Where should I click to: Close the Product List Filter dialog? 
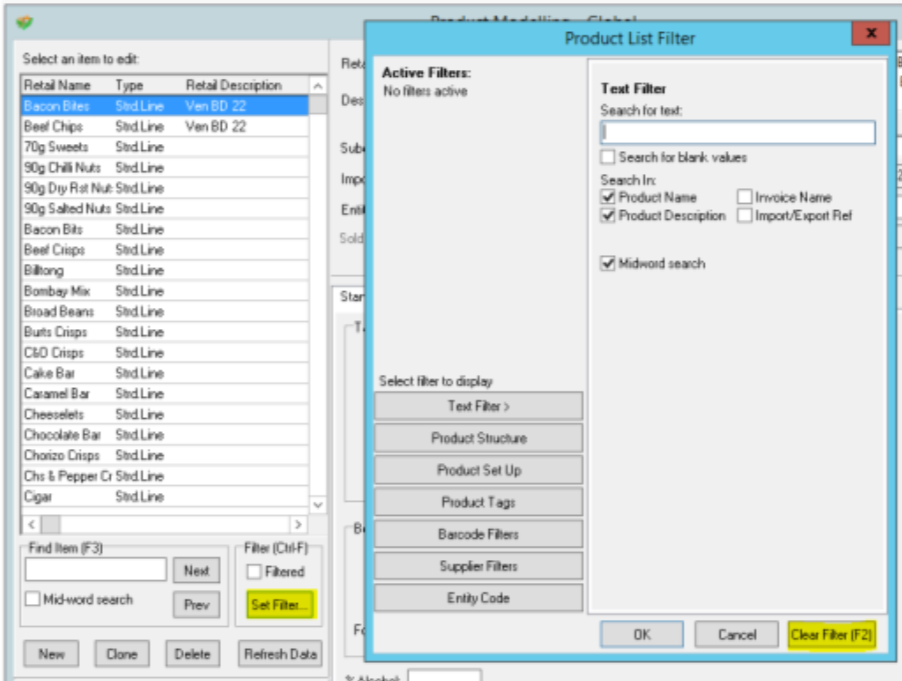pyautogui.click(x=870, y=34)
